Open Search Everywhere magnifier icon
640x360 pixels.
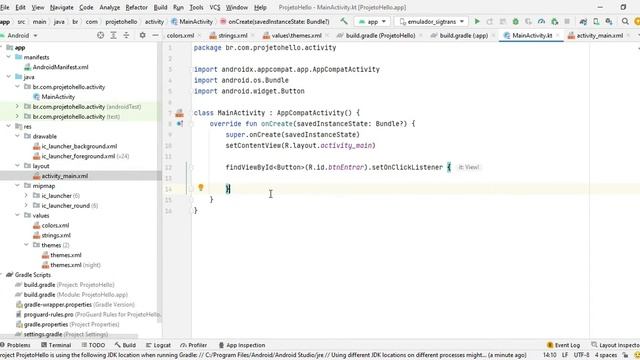pos(625,22)
